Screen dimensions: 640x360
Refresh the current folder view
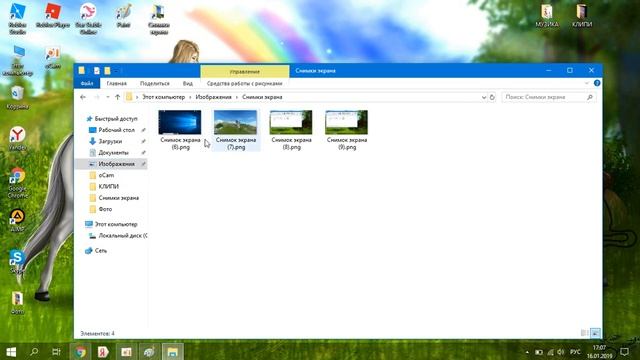[x=492, y=97]
